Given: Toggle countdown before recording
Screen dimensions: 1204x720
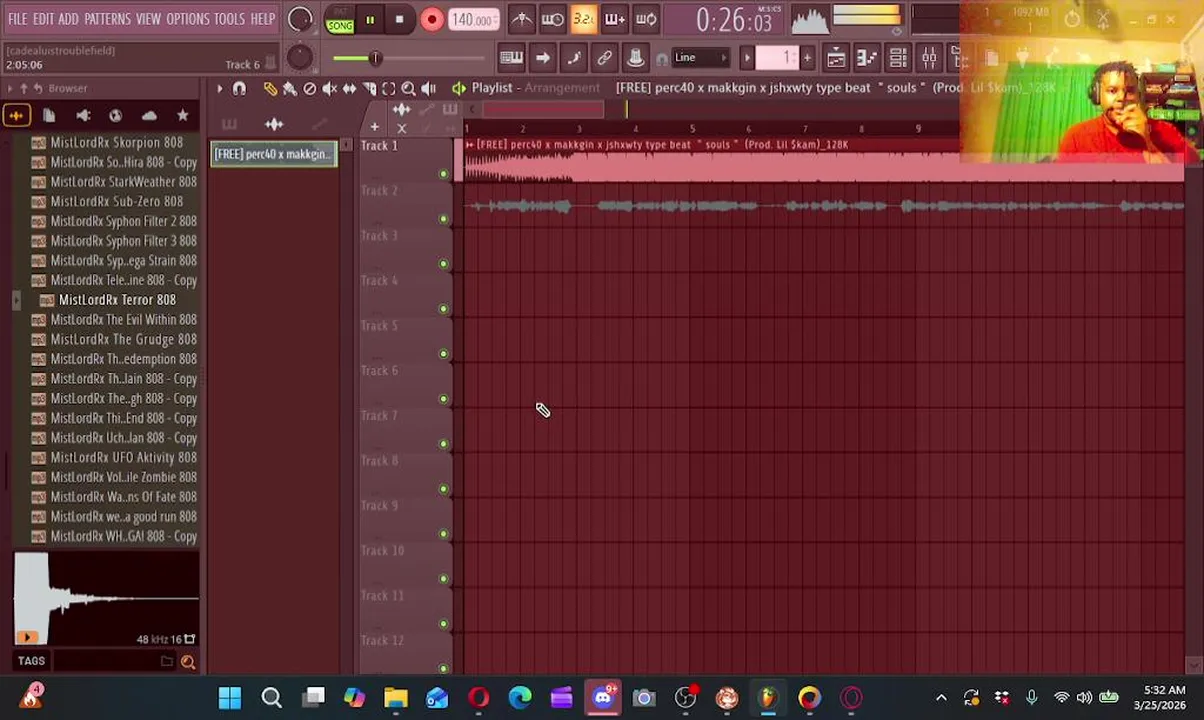Looking at the screenshot, I should pos(584,19).
